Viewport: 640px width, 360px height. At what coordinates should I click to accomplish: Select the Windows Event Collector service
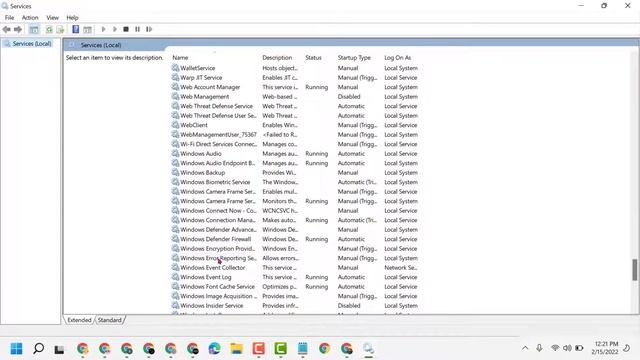(x=295, y=268)
